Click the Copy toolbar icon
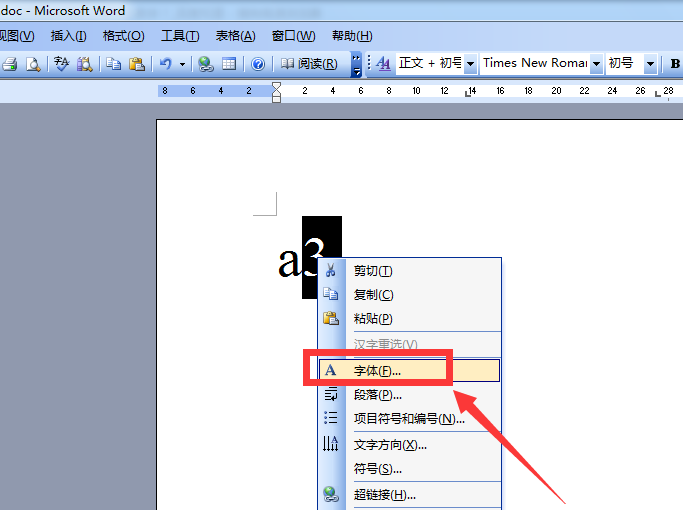683x510 pixels. pos(114,64)
